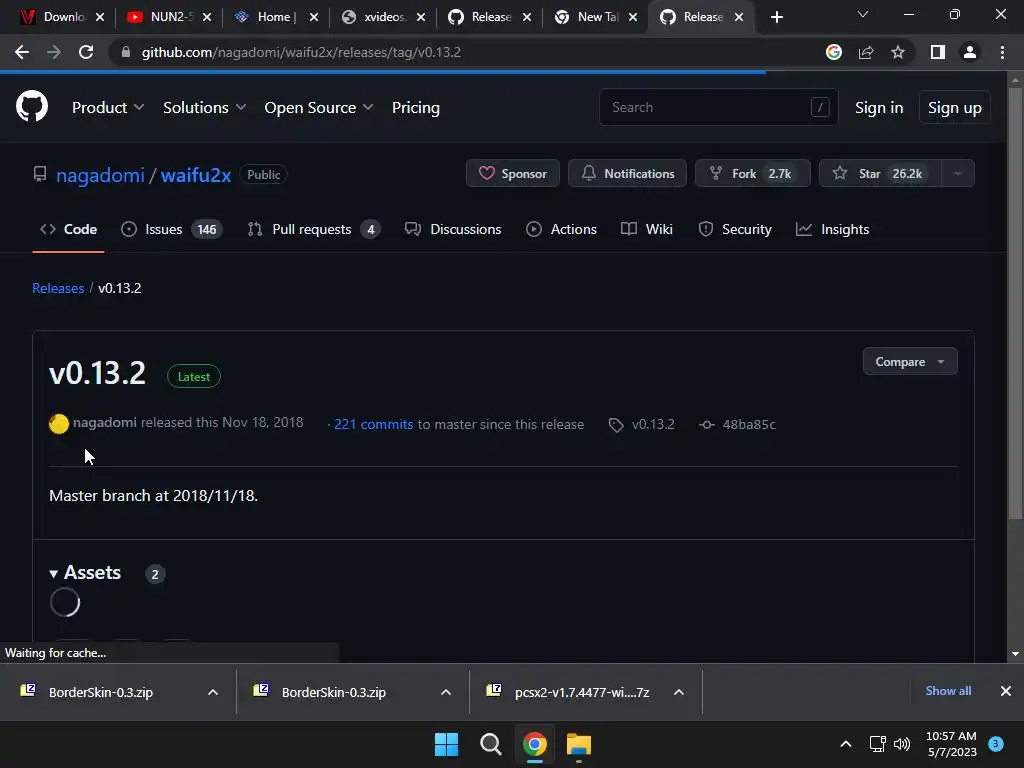Click Notifications button
Screen dimensions: 1024x768
point(627,174)
